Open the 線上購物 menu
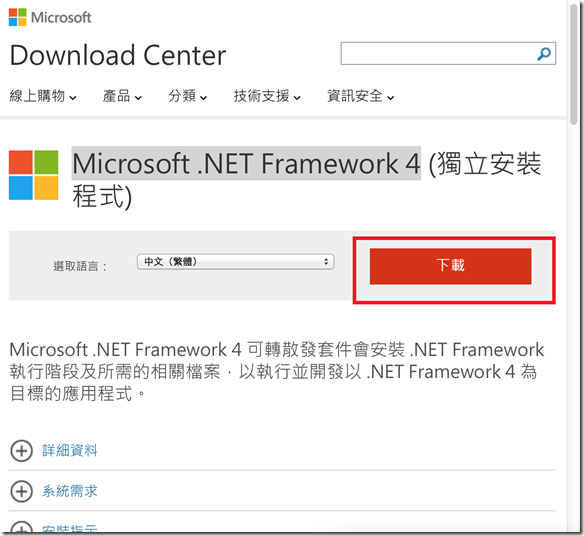The image size is (584, 536). coord(43,96)
